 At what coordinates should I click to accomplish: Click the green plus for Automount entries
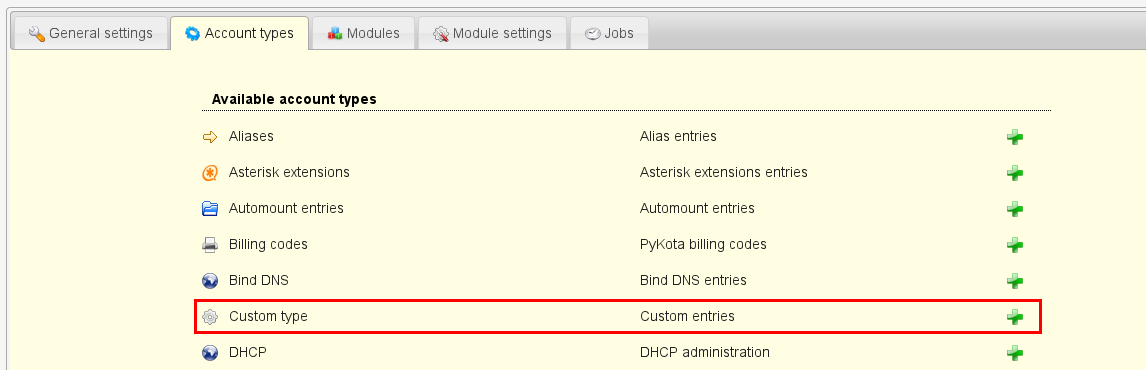point(1014,208)
